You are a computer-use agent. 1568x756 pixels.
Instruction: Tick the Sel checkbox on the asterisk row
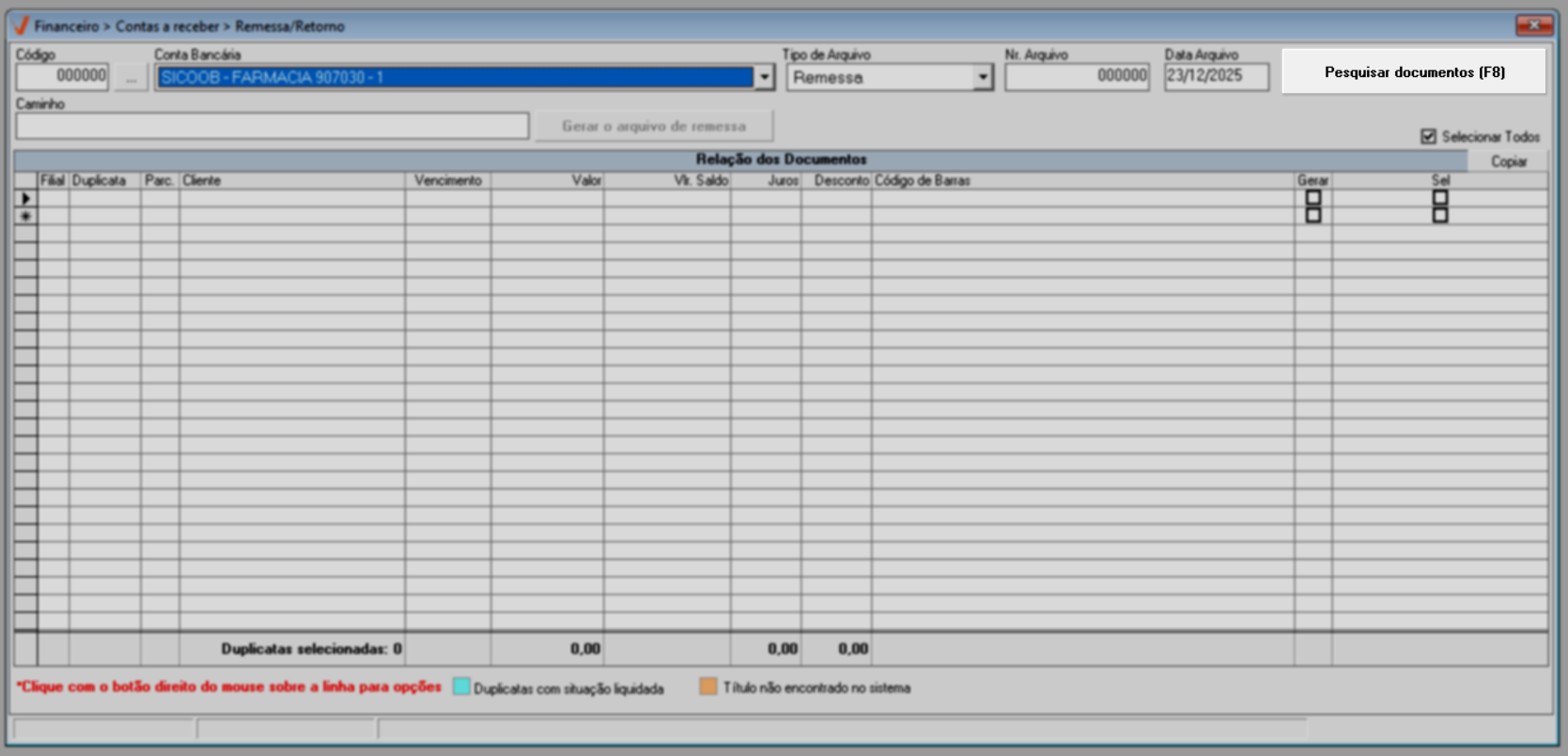pos(1440,216)
